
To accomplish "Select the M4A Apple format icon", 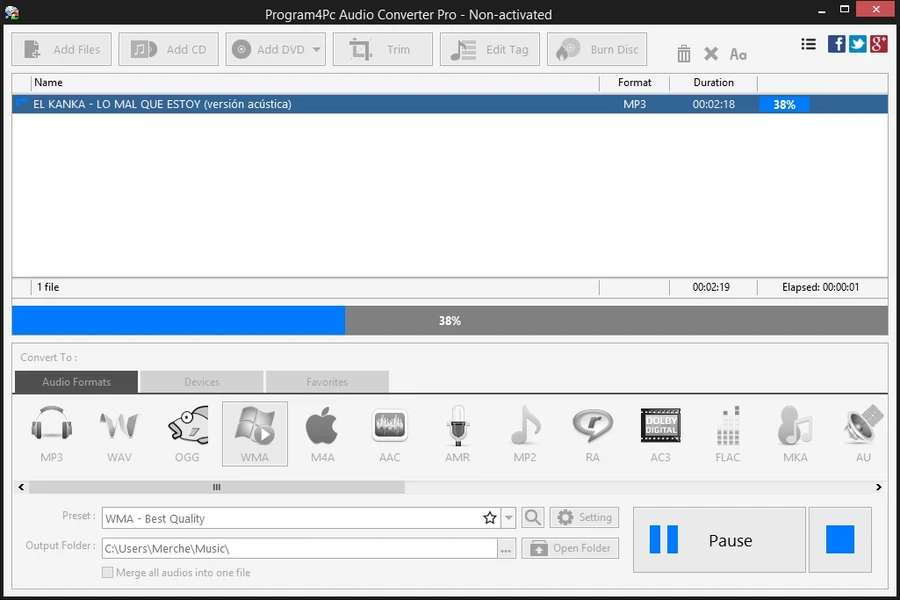I will point(323,434).
